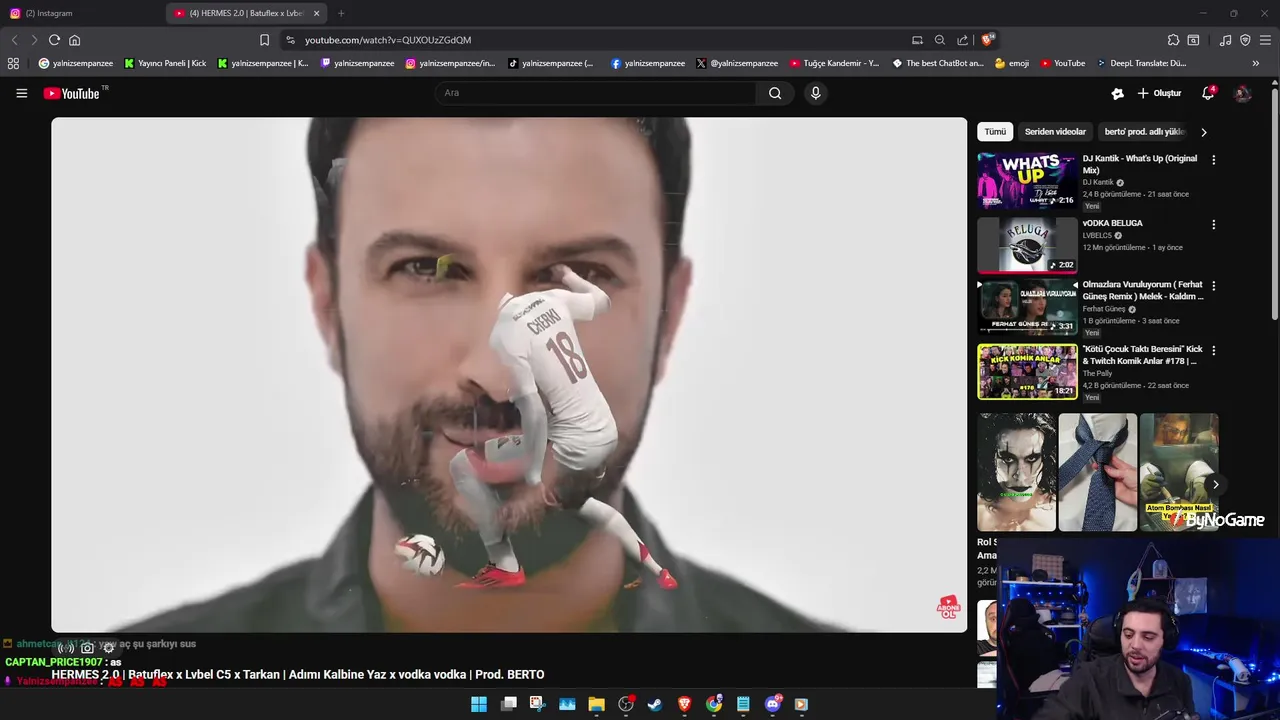Image resolution: width=1280 pixels, height=720 pixels.
Task: Go back in browser history
Action: click(x=14, y=40)
